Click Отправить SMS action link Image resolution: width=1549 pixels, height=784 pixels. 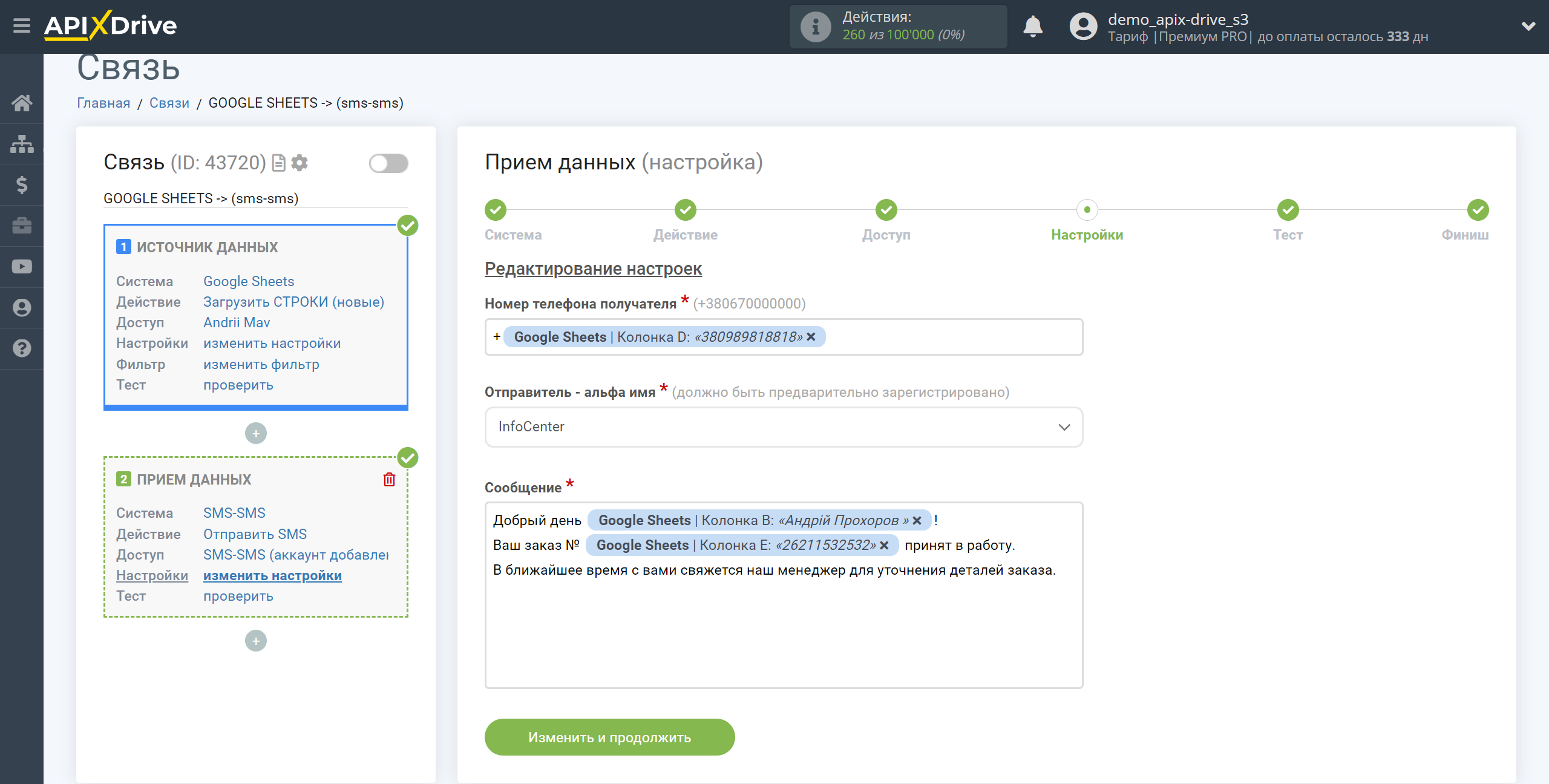[255, 534]
